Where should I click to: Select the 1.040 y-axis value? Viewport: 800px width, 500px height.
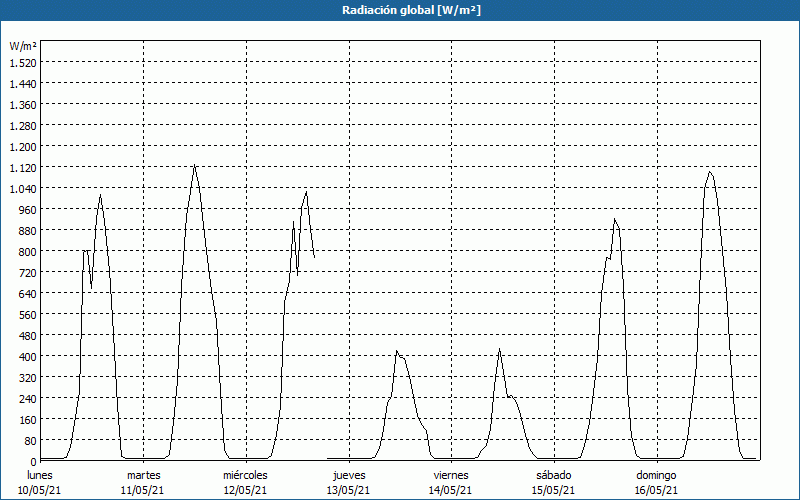[x=23, y=188]
